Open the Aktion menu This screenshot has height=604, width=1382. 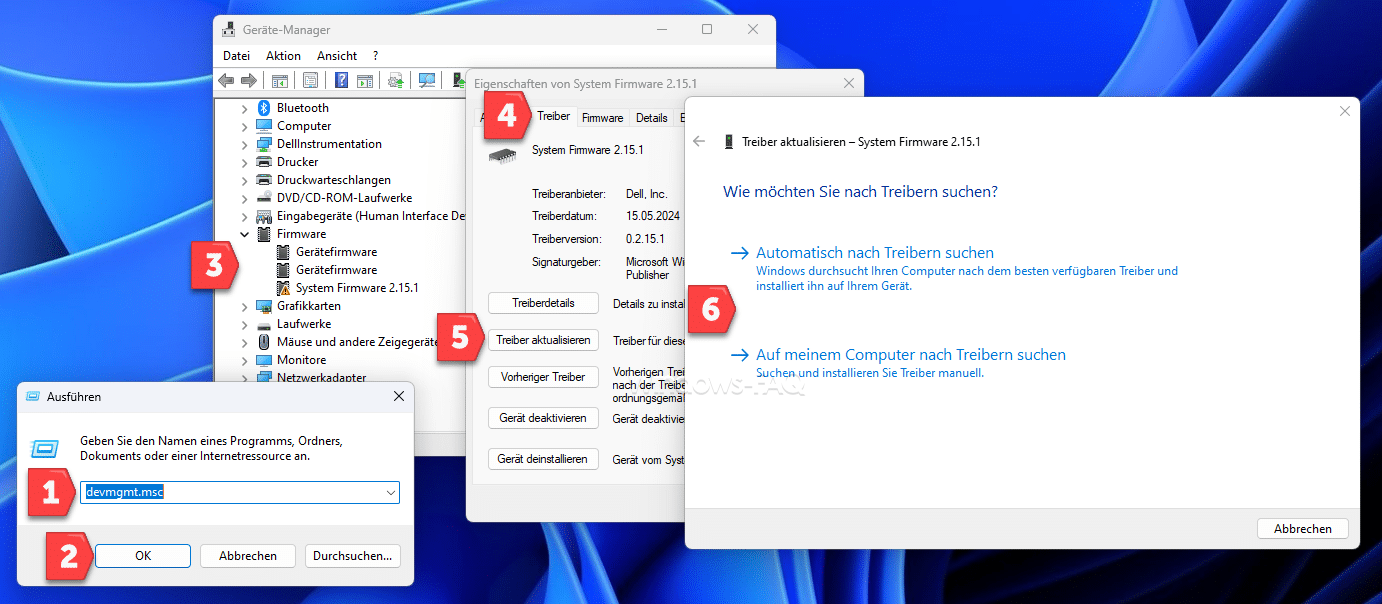pyautogui.click(x=283, y=56)
